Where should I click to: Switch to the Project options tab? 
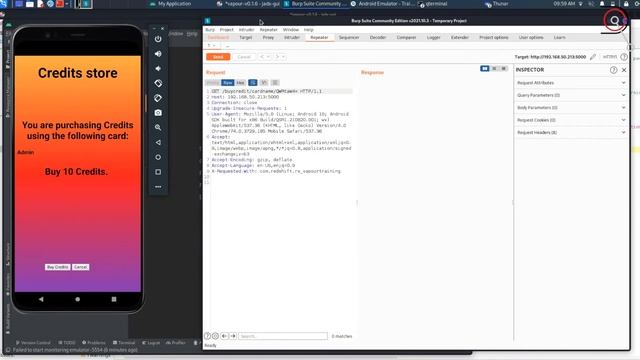(x=494, y=38)
